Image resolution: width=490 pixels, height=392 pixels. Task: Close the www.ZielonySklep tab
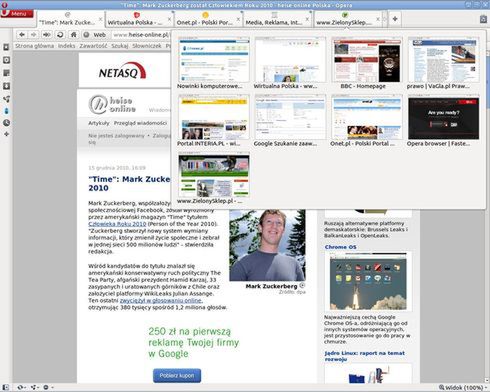[378, 19]
